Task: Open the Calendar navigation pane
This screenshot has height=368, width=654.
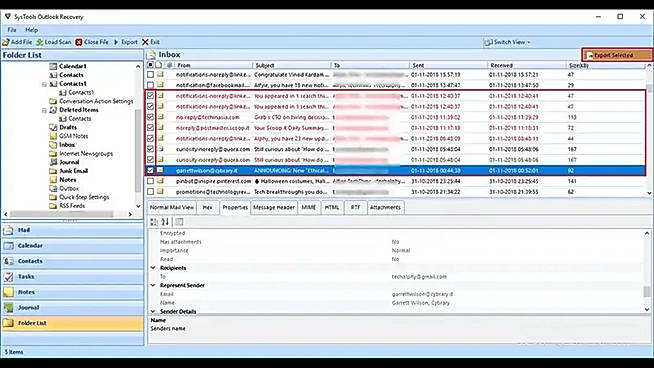Action: point(73,246)
